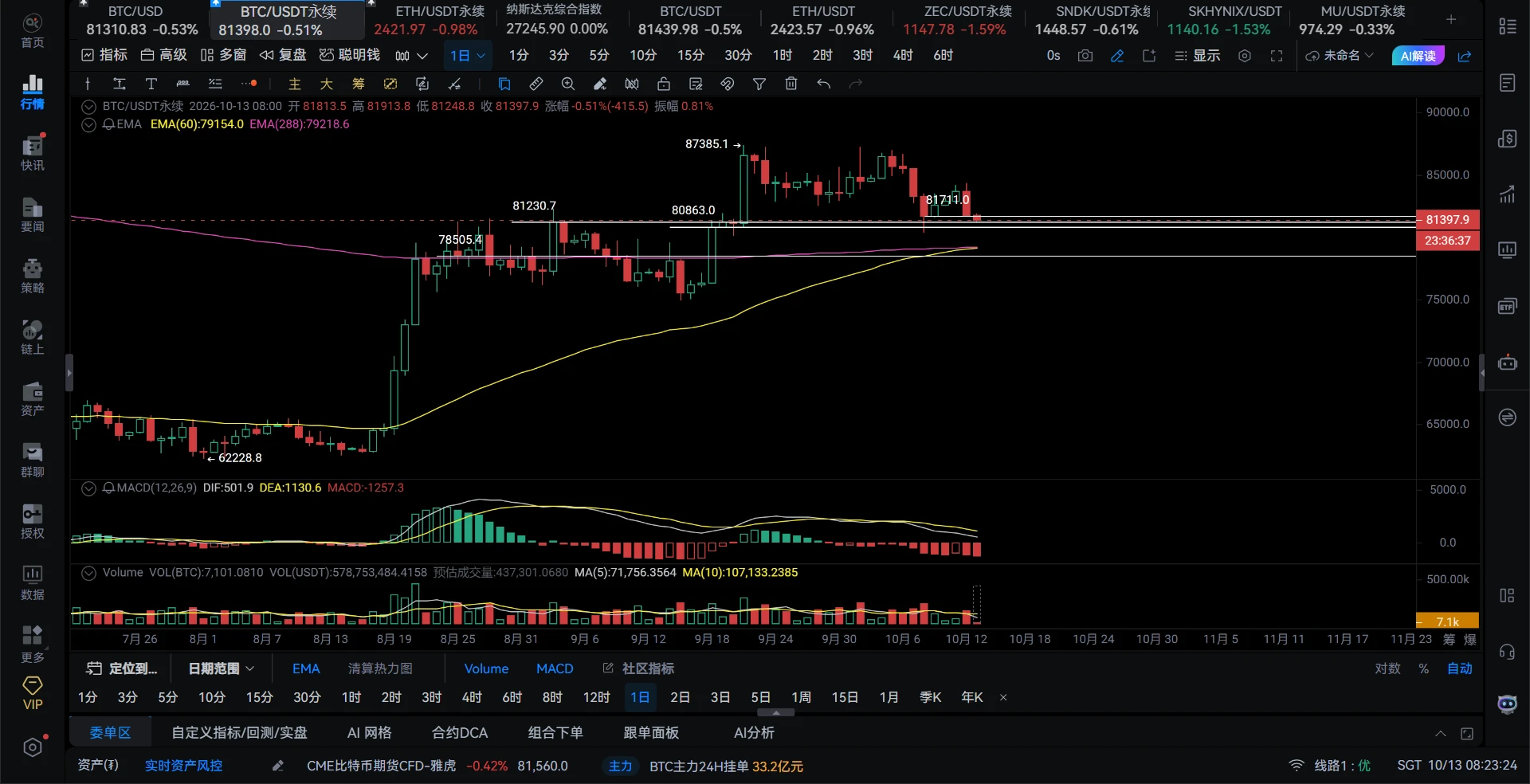The image size is (1530, 784).
Task: Open chart settings hexagon gear icon
Action: (1245, 56)
